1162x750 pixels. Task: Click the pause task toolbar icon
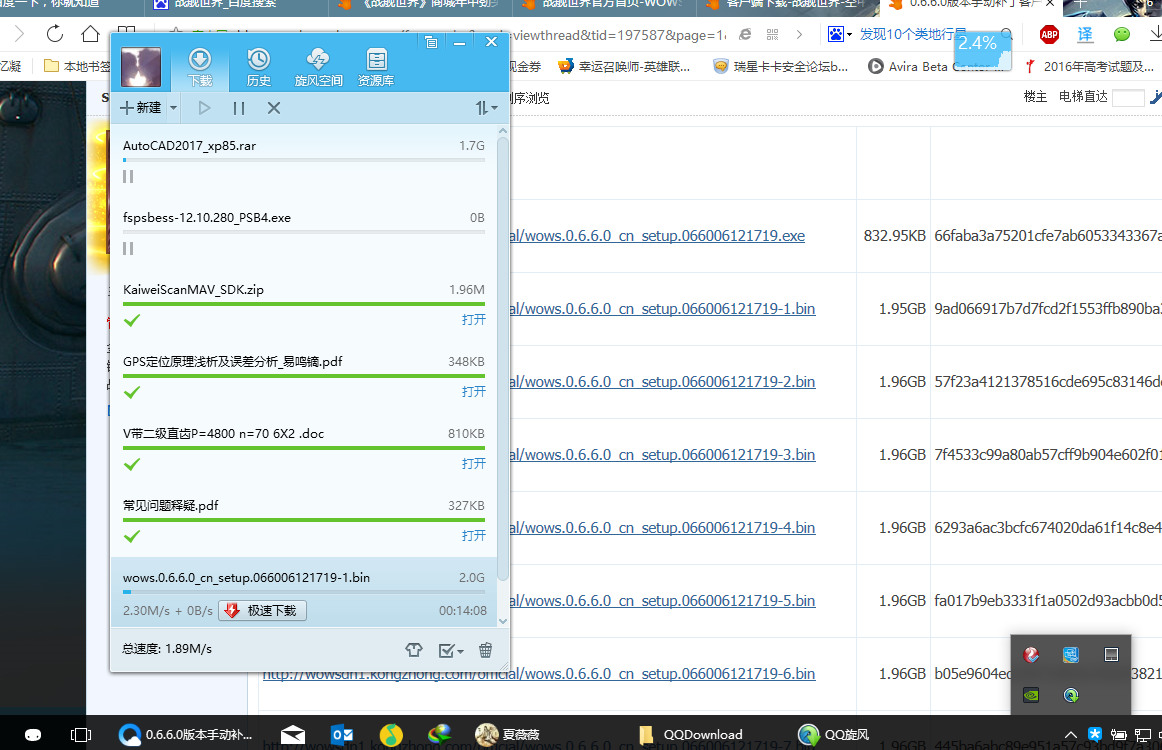(x=239, y=108)
